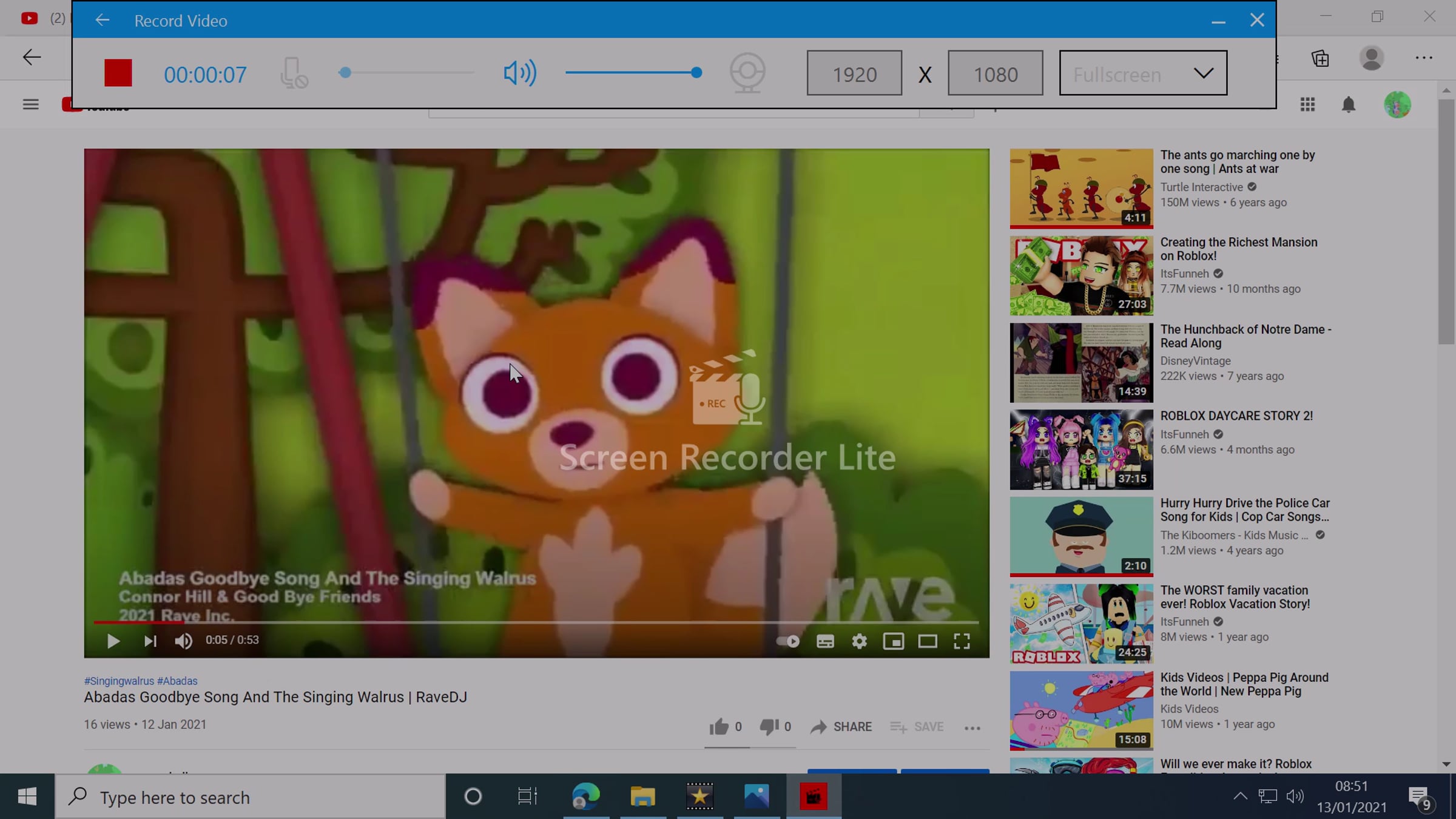Open the Fullscreen capture mode dropdown
Screen dimensions: 1456x819
[x=1143, y=73]
